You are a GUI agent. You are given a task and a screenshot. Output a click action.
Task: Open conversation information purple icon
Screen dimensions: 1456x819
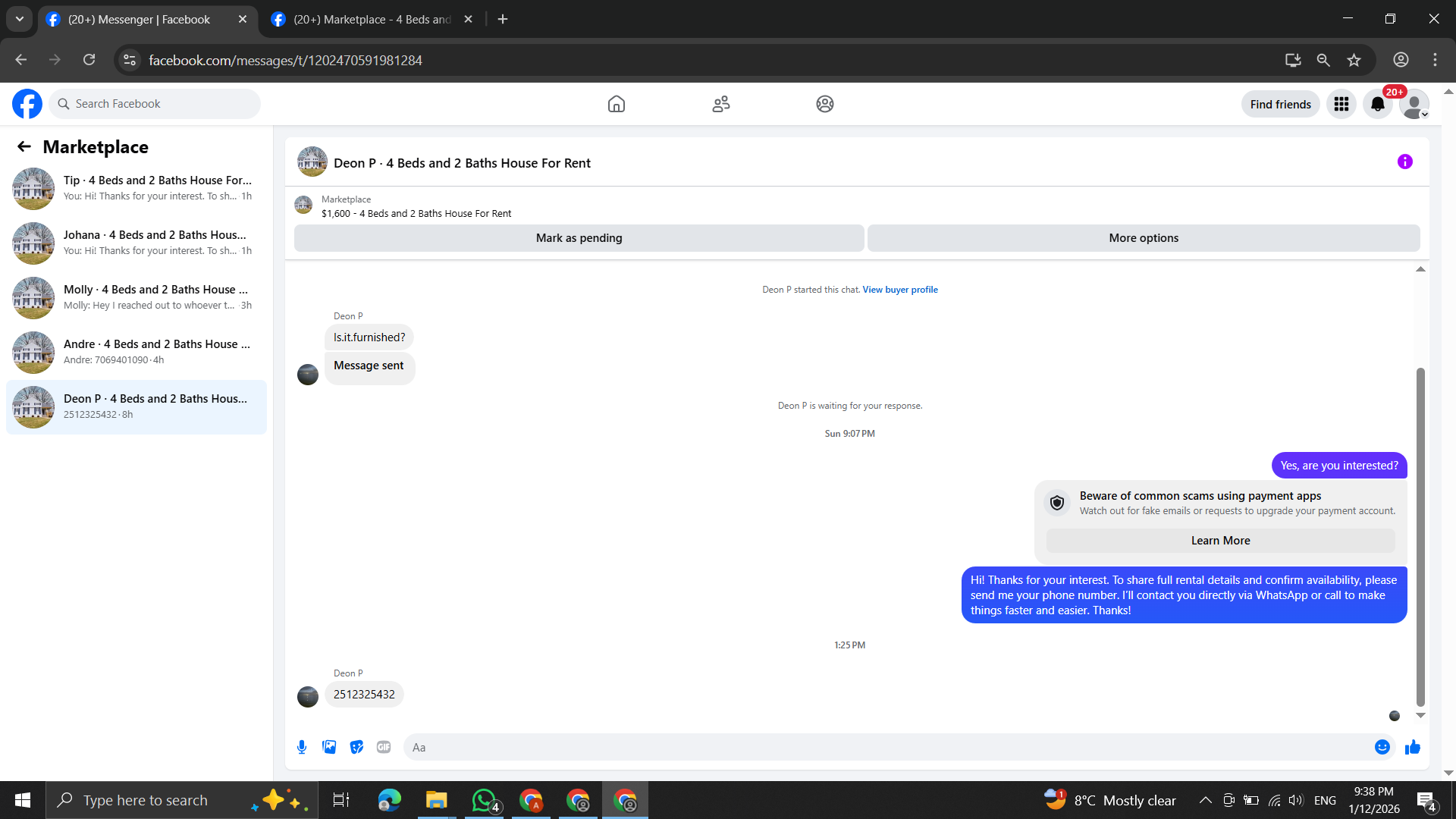point(1404,162)
